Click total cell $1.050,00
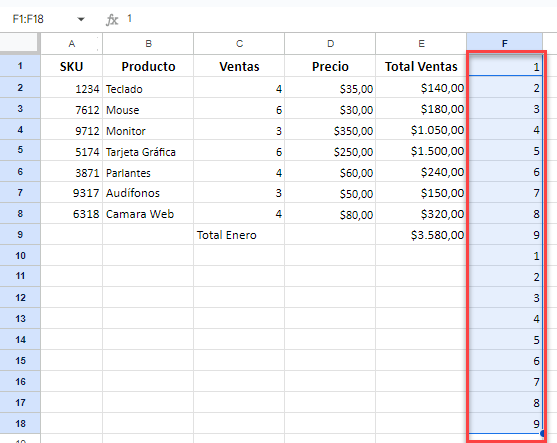Viewport: 557px width, 443px height. click(x=421, y=129)
